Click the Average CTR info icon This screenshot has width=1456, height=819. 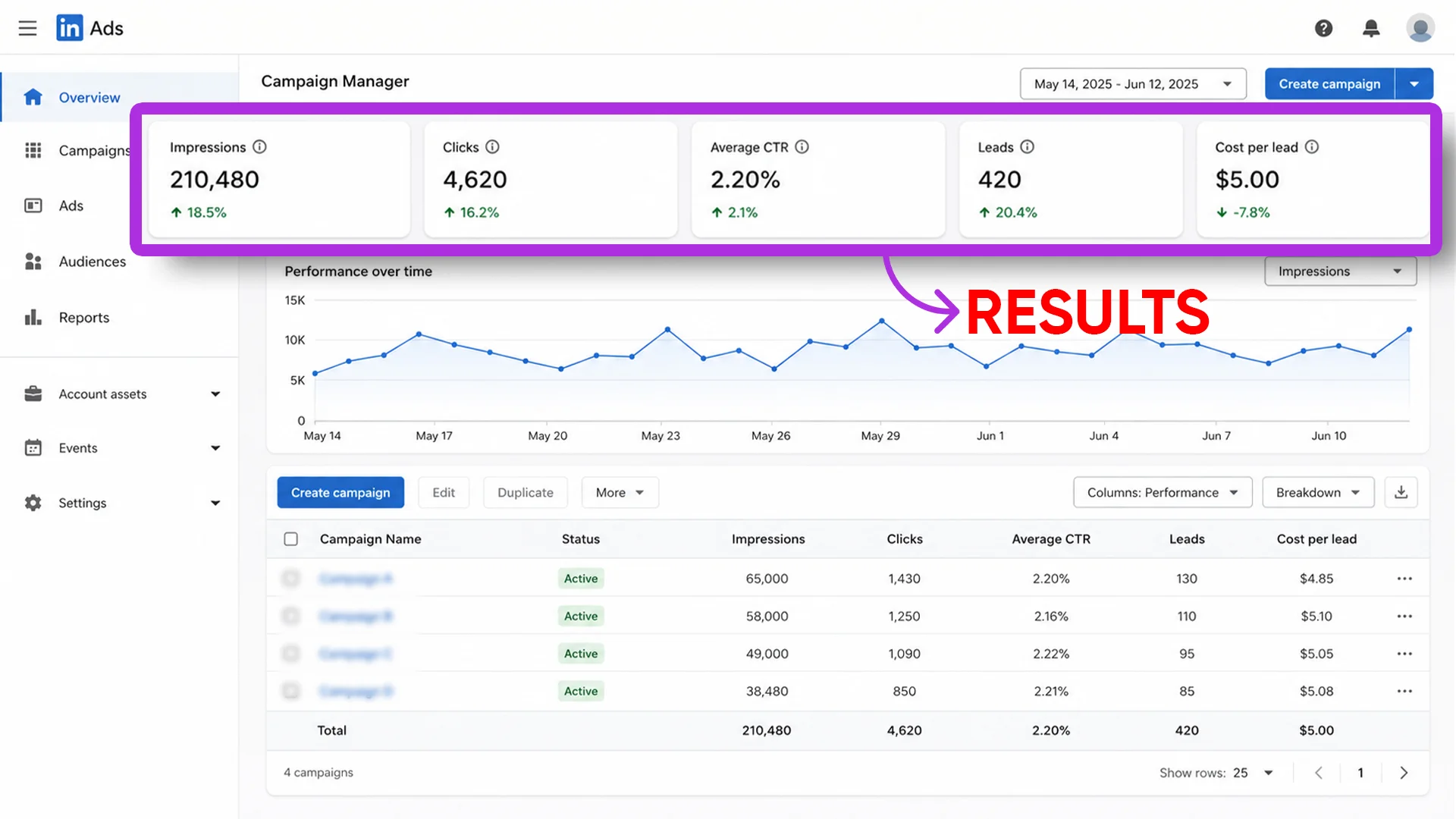click(x=802, y=146)
